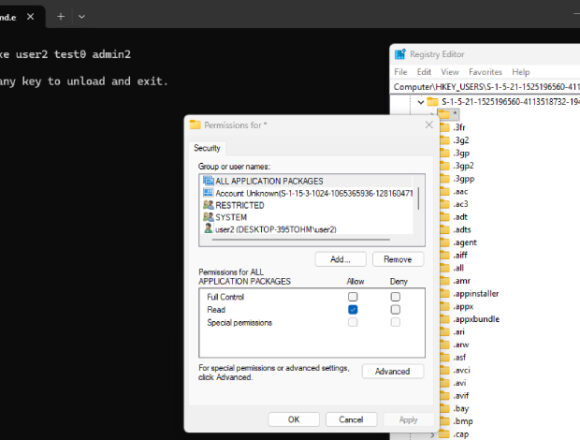Click the folder icon in Permissions title bar
The height and width of the screenshot is (440, 580).
(195, 125)
